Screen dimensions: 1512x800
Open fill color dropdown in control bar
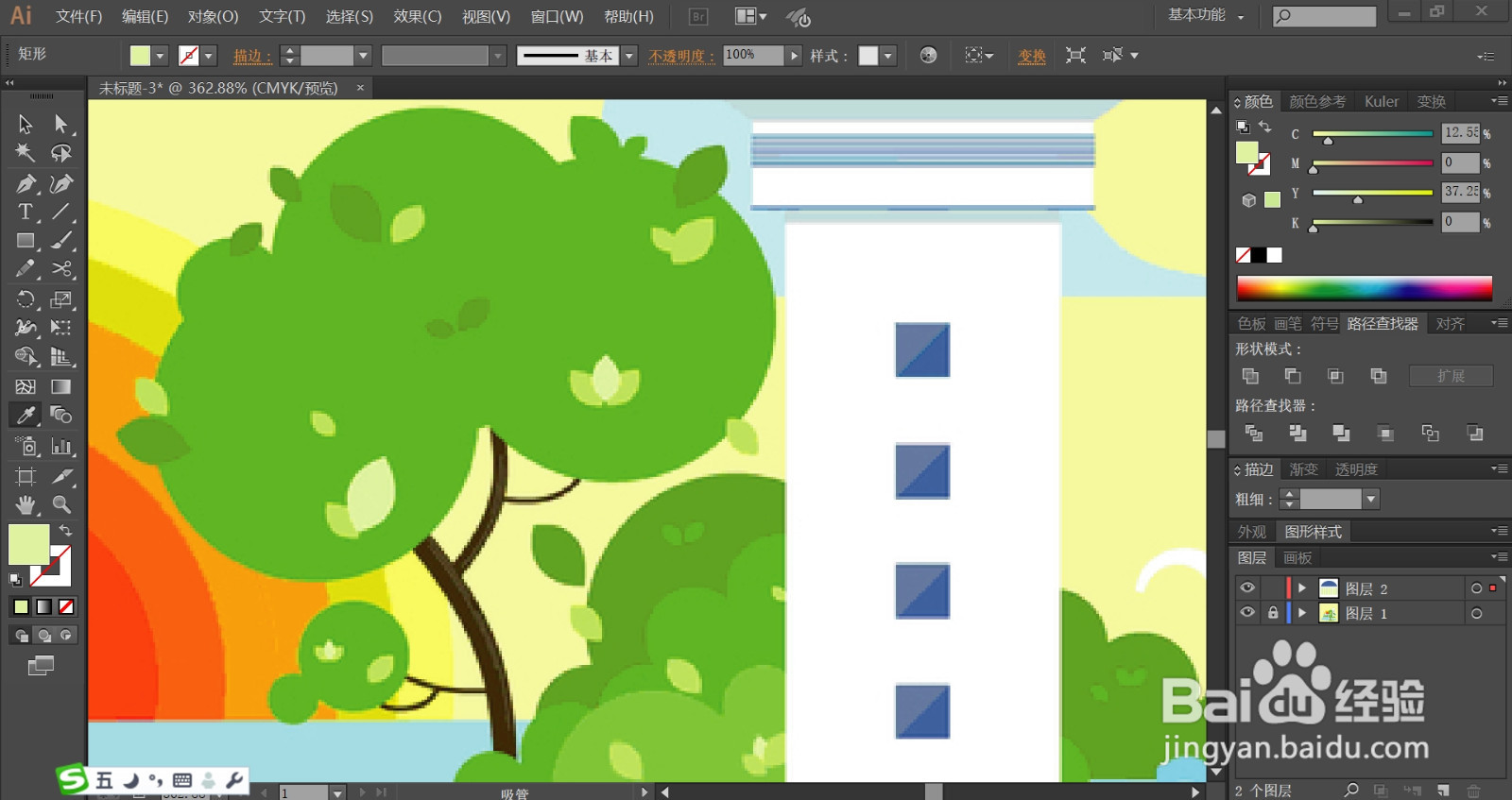(160, 56)
